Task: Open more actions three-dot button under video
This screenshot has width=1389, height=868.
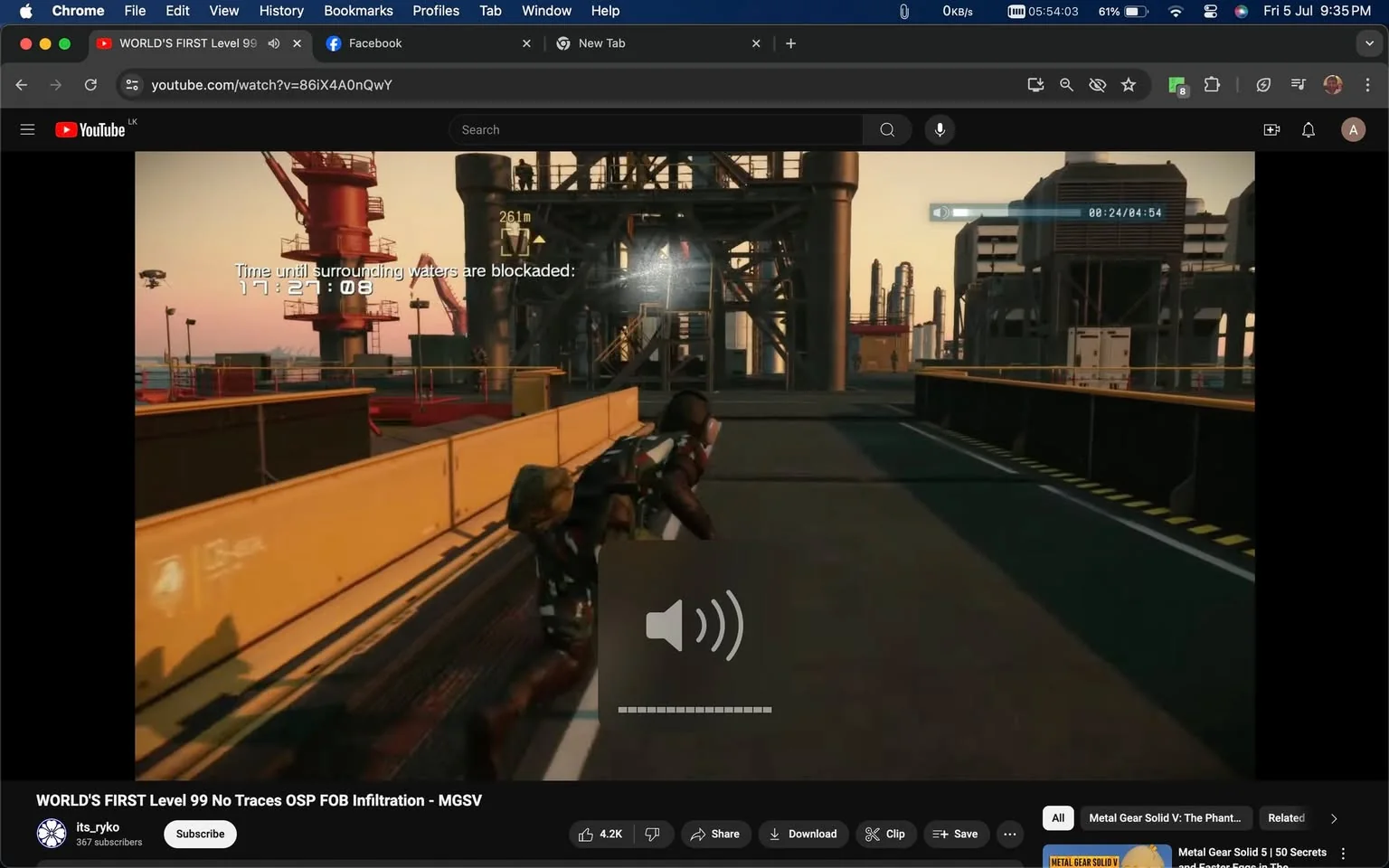Action: click(1009, 834)
